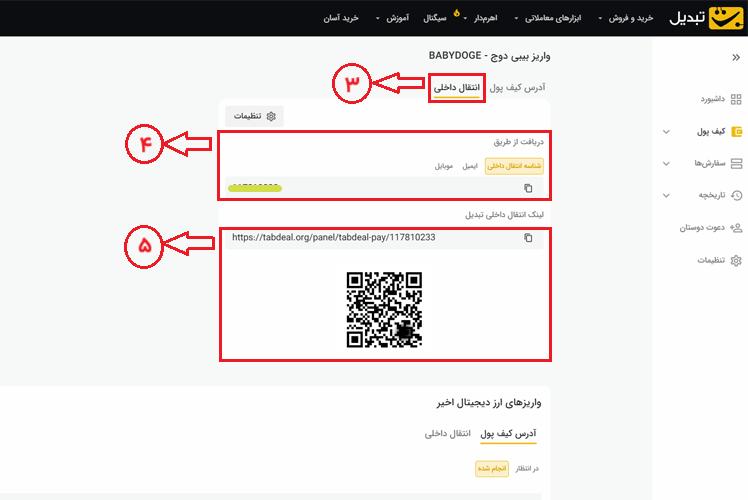Open the داشبورد dashboard icon in the sidebar
Viewport: 748px width, 500px height.
736,99
